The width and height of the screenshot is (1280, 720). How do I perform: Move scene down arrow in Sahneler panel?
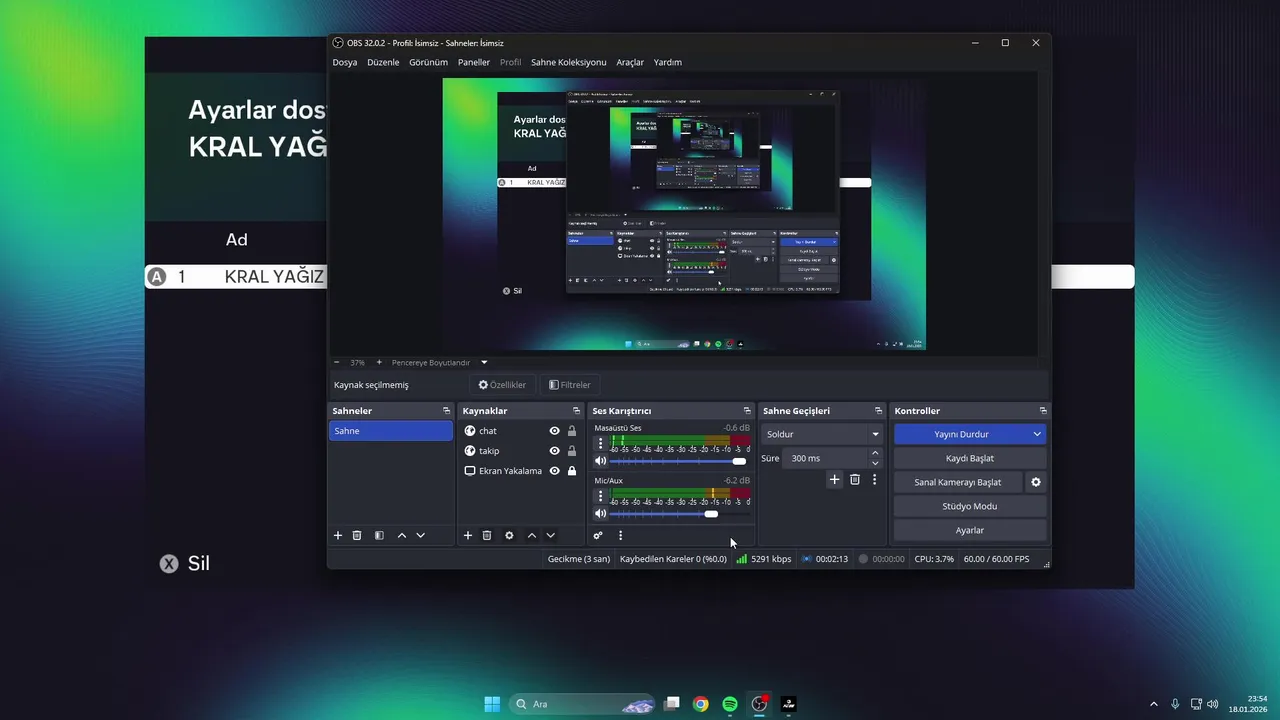pyautogui.click(x=421, y=536)
